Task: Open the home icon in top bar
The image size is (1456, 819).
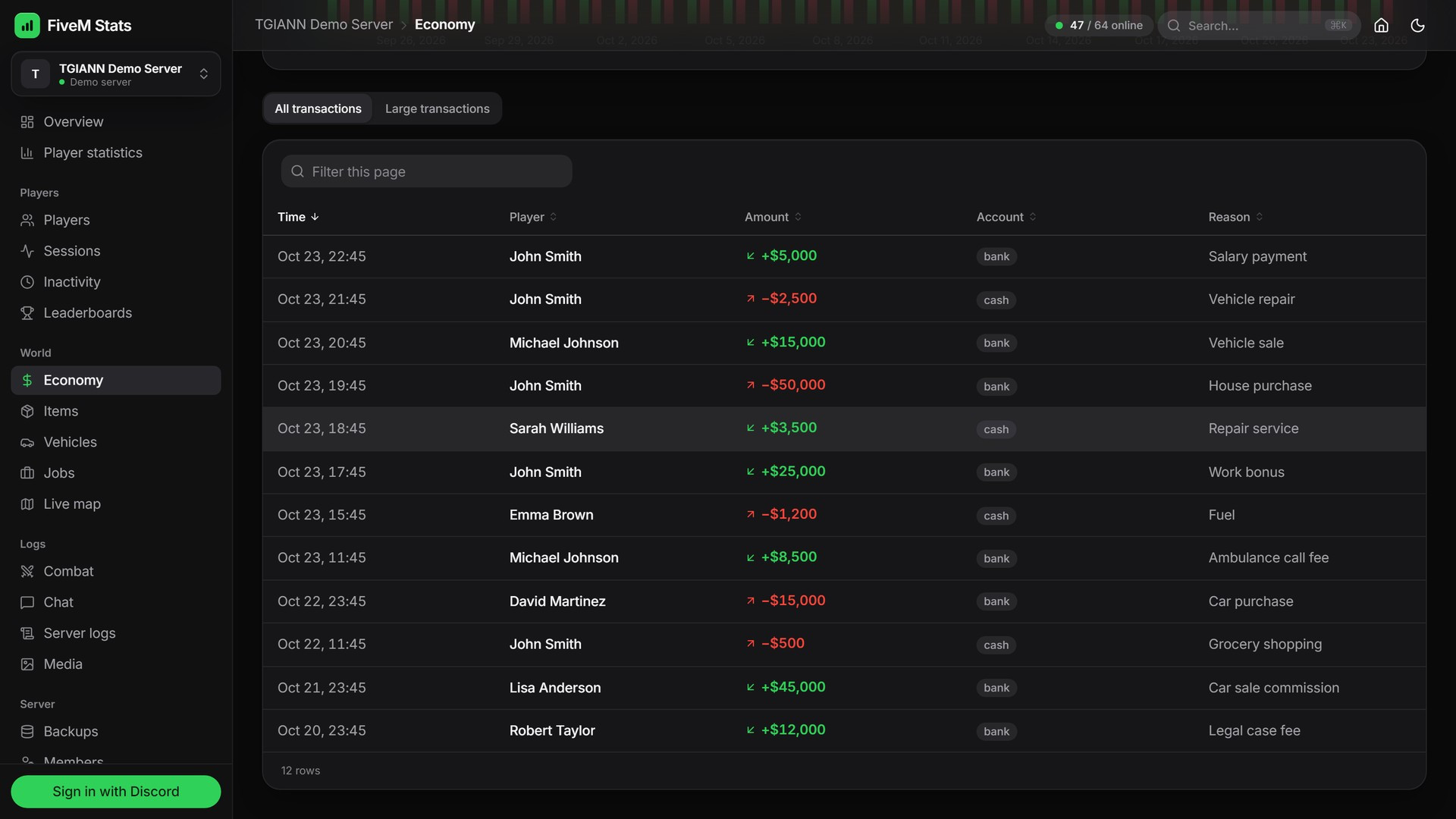Action: [x=1381, y=25]
